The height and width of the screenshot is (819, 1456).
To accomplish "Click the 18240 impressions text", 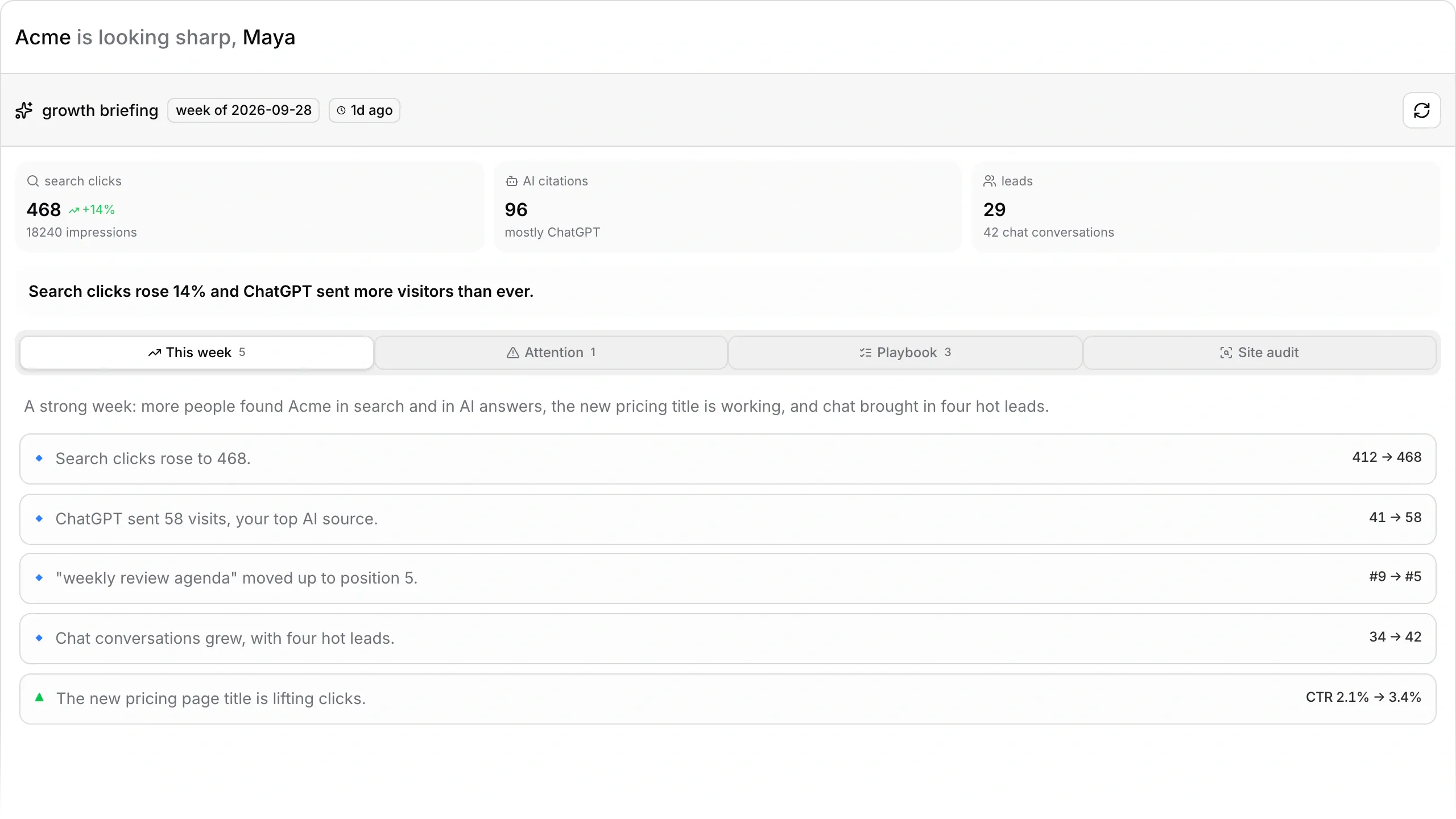I will 81,233.
